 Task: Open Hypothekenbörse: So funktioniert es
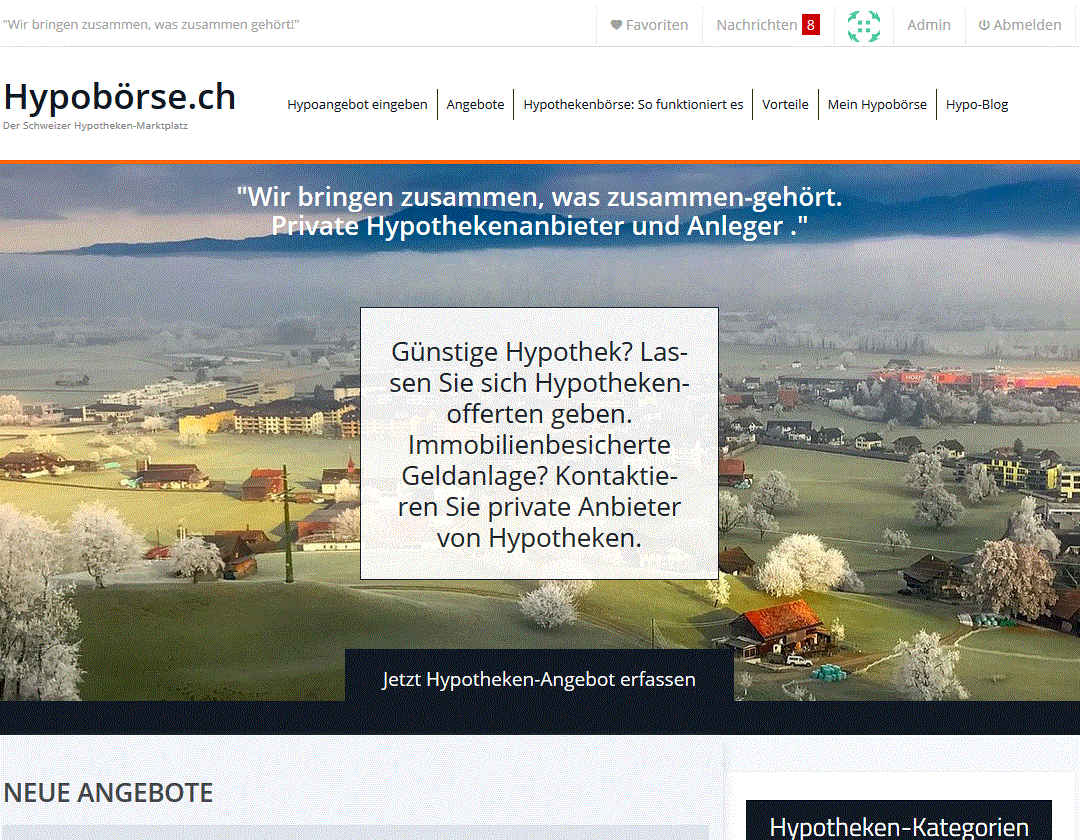point(633,105)
